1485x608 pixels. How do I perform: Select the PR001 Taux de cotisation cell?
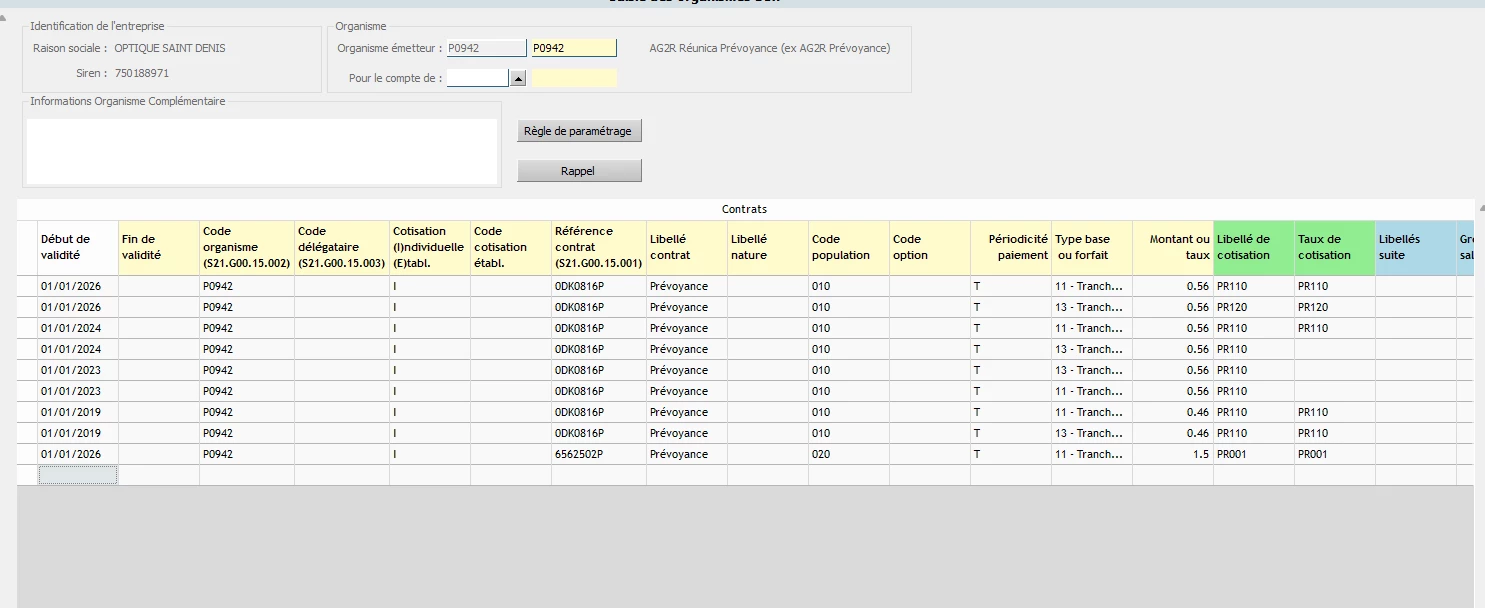[1334, 454]
